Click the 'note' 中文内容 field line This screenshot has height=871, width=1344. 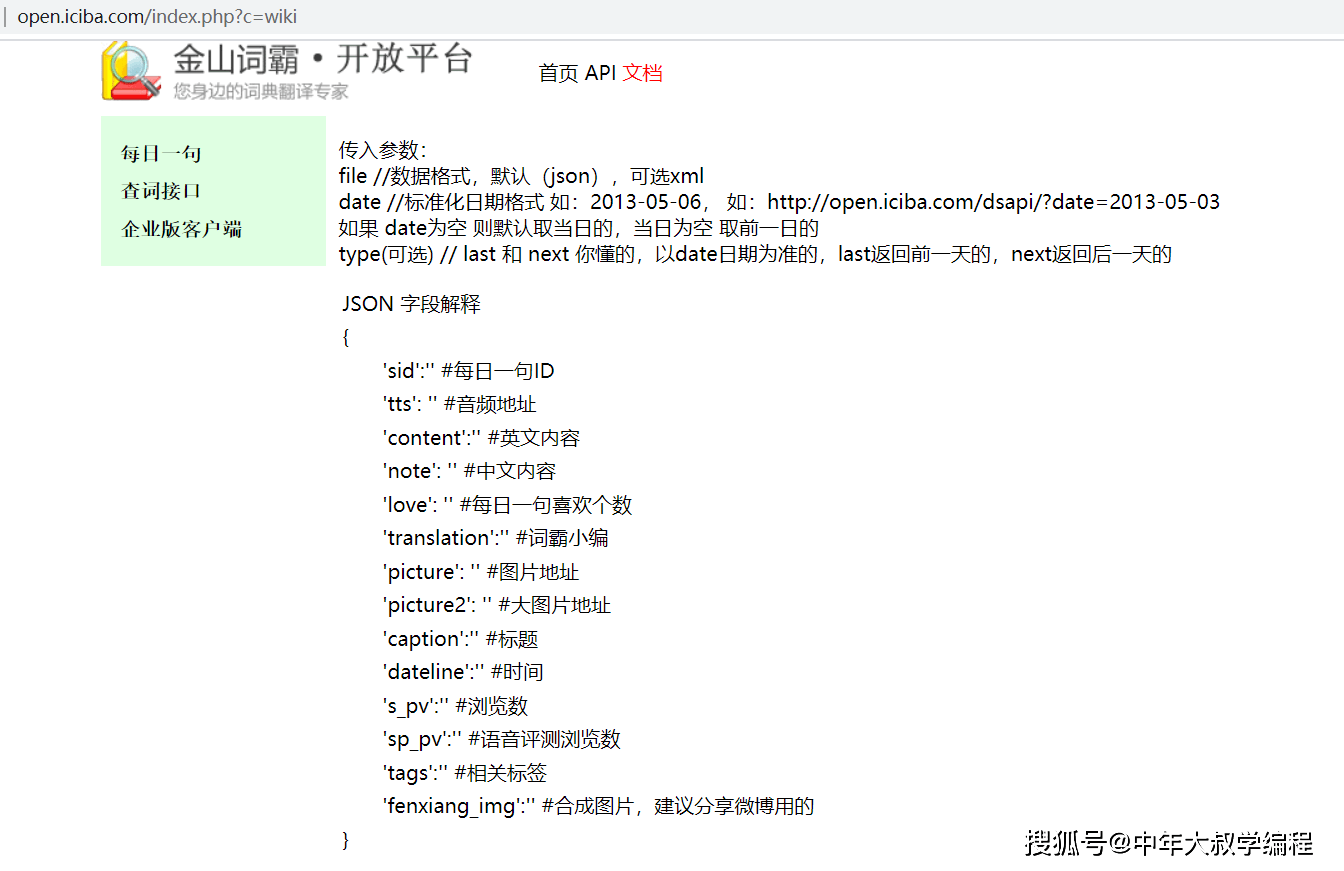pos(469,471)
